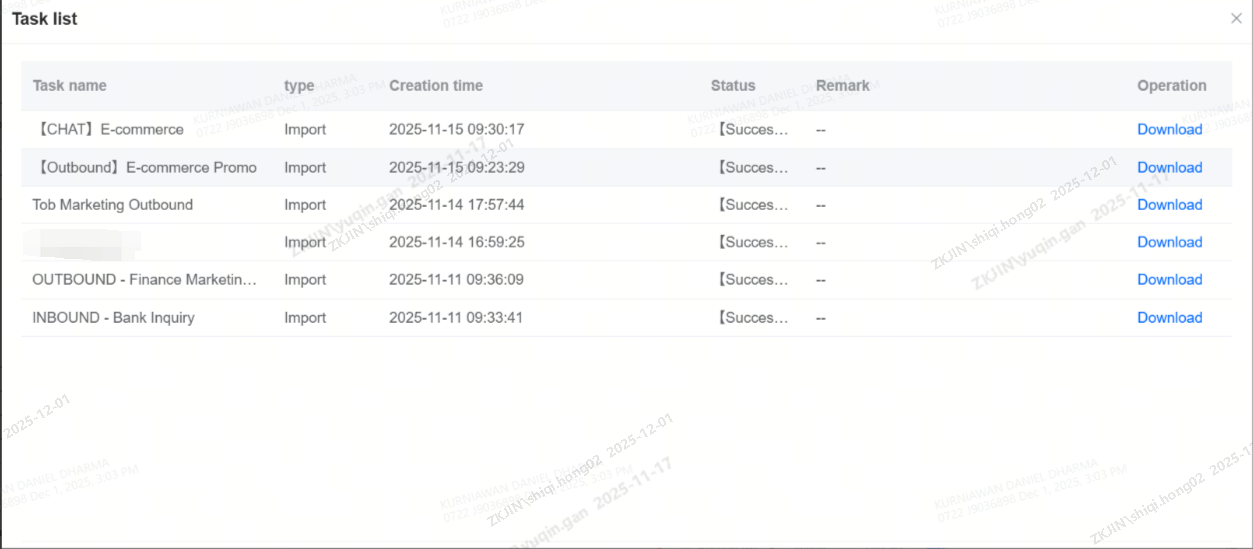1253x549 pixels.
Task: Click the Status column header
Action: pos(733,86)
